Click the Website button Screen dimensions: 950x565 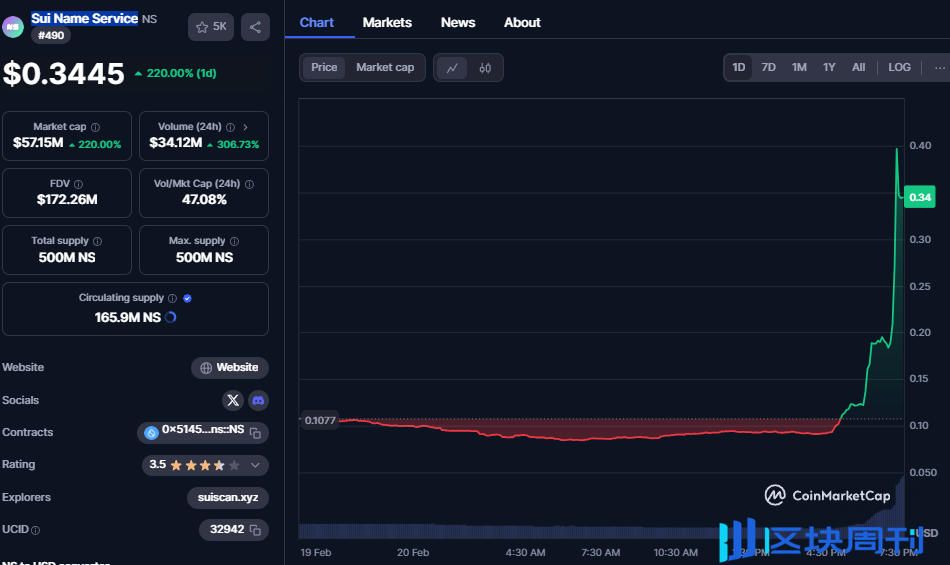point(230,368)
